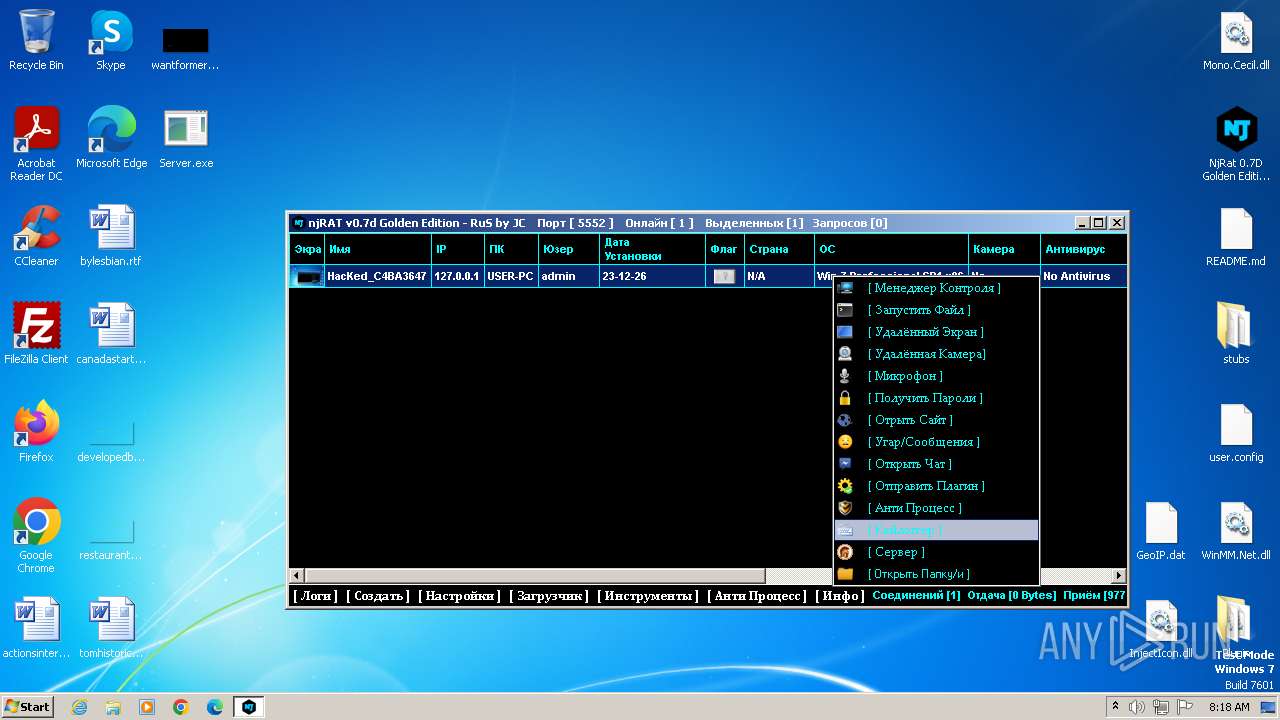
Task: Click the microphone icon in the context menu
Action: click(845, 376)
